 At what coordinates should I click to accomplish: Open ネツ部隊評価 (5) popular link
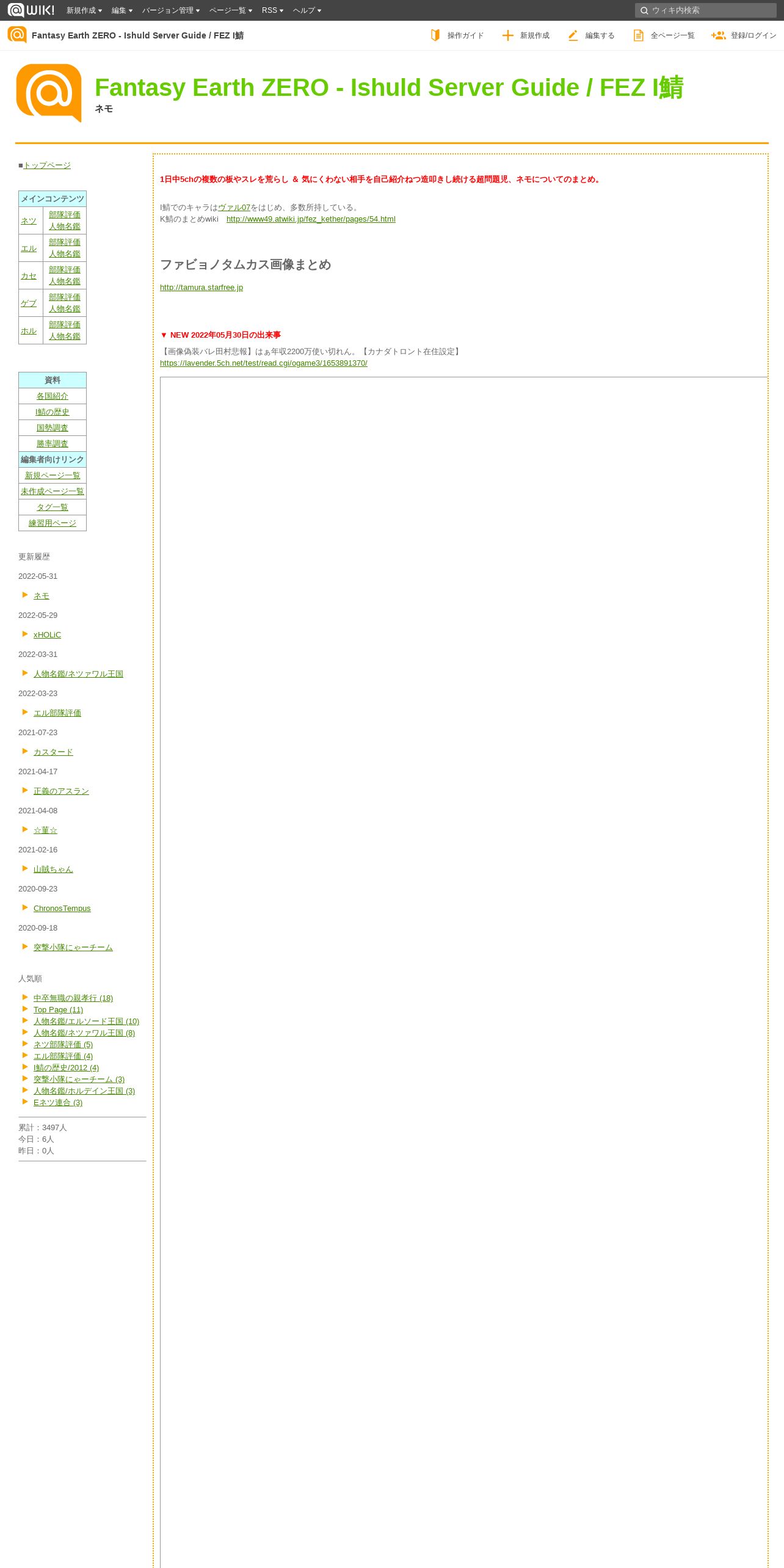tap(63, 1044)
